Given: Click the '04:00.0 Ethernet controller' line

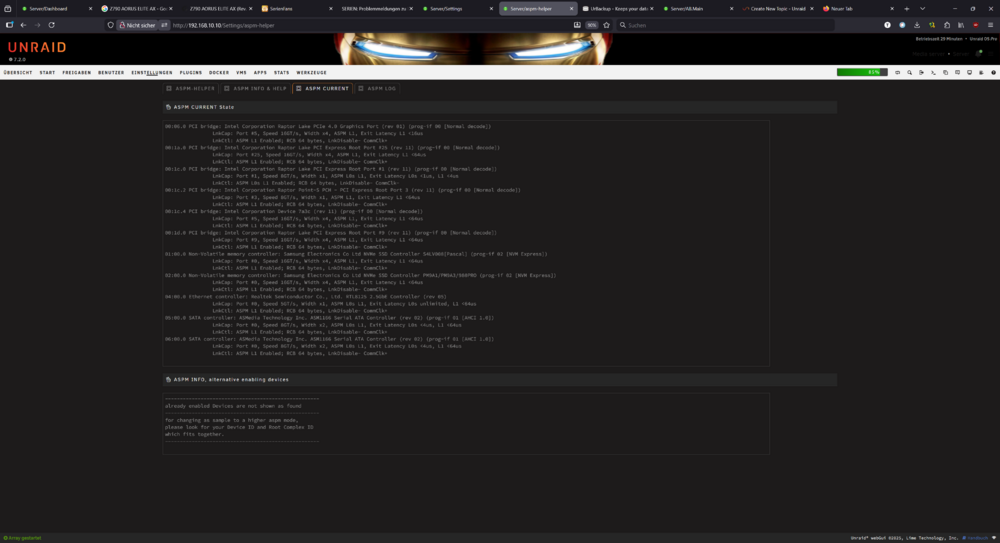Looking at the screenshot, I should 305,297.
